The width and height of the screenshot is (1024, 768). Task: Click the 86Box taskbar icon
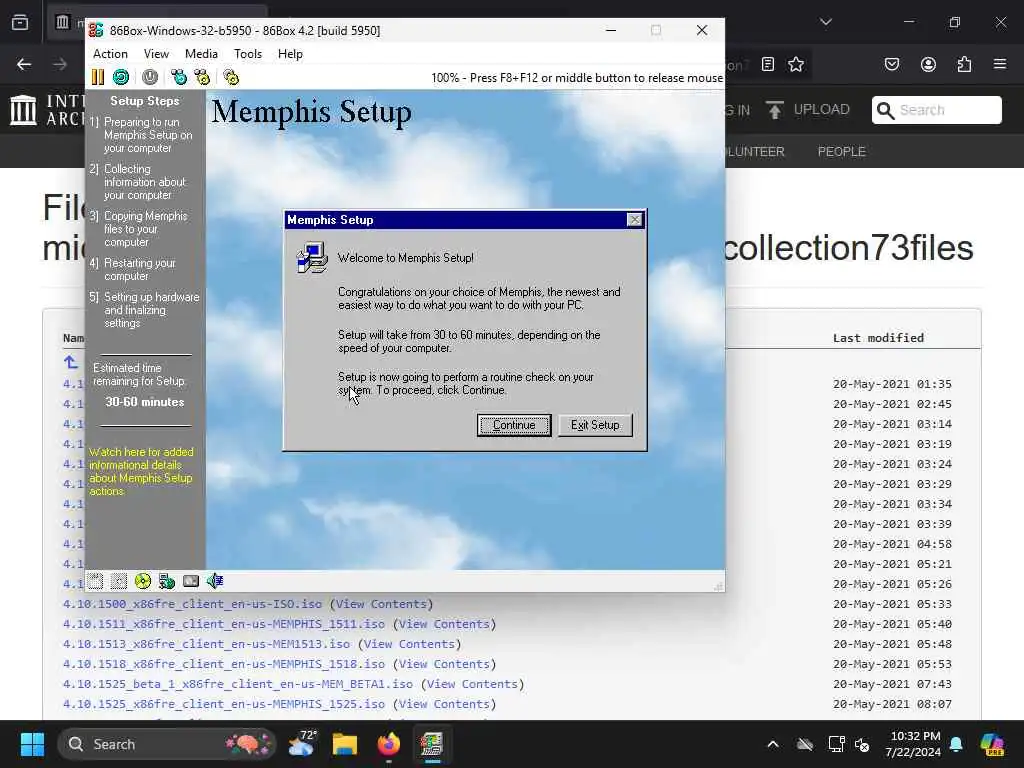click(432, 744)
